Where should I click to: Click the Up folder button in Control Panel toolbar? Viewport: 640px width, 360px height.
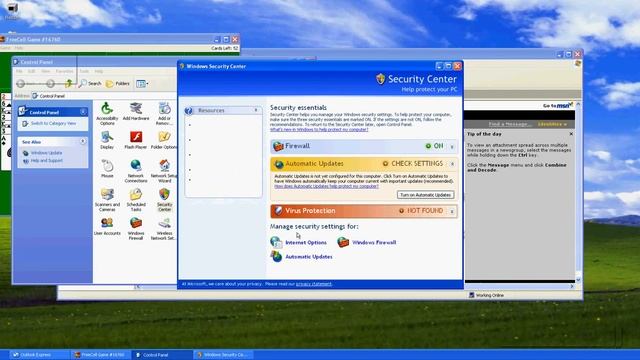click(69, 83)
